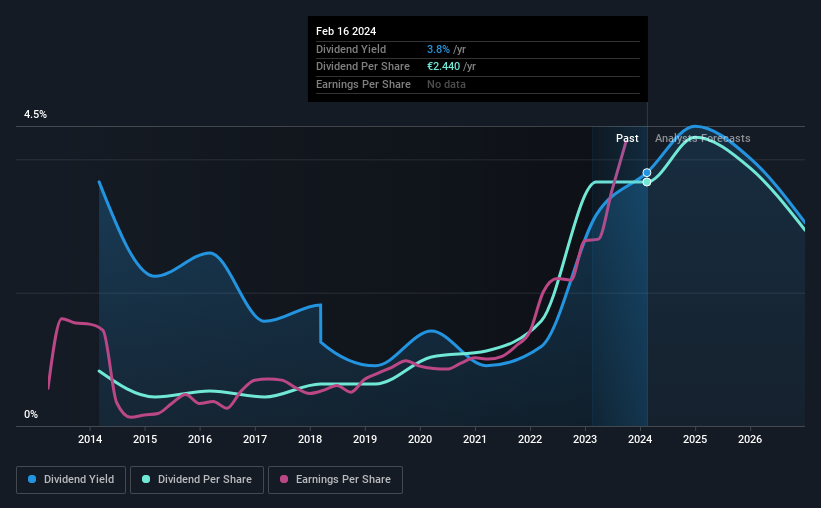Click the €2.440 dividend per share value
821x508 pixels.
443,67
